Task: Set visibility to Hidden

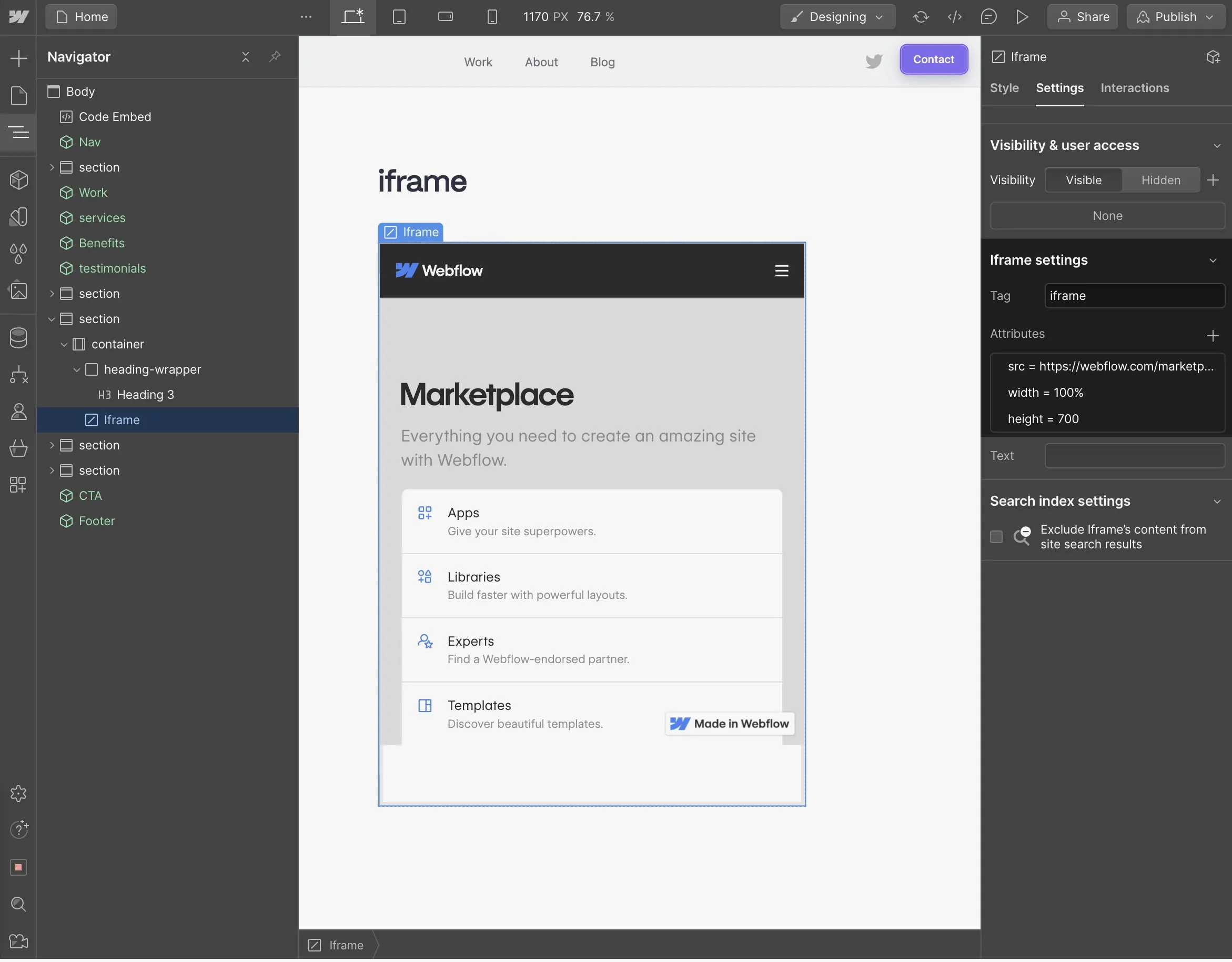Action: (1160, 180)
